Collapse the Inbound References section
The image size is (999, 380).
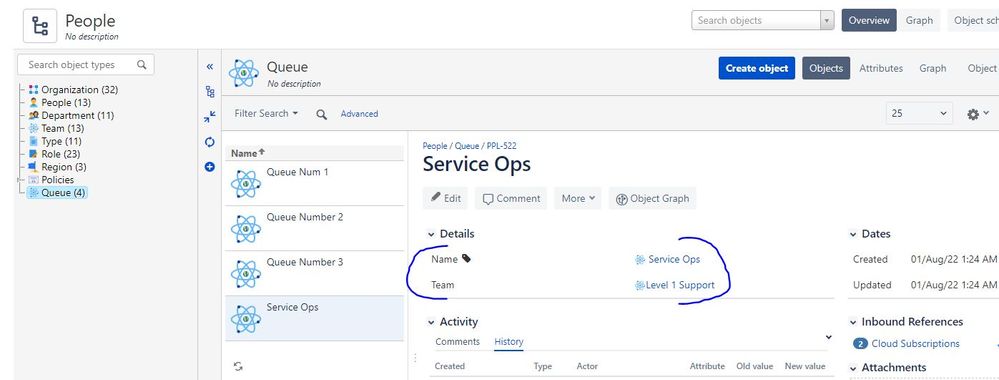point(853,323)
